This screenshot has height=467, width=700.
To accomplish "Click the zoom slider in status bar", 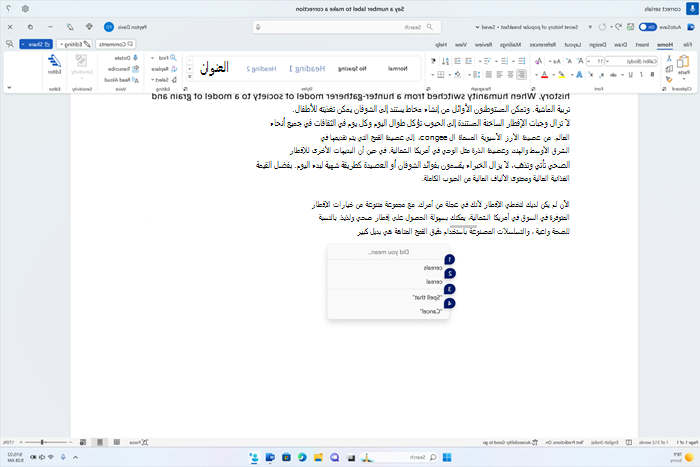I will (46, 442).
